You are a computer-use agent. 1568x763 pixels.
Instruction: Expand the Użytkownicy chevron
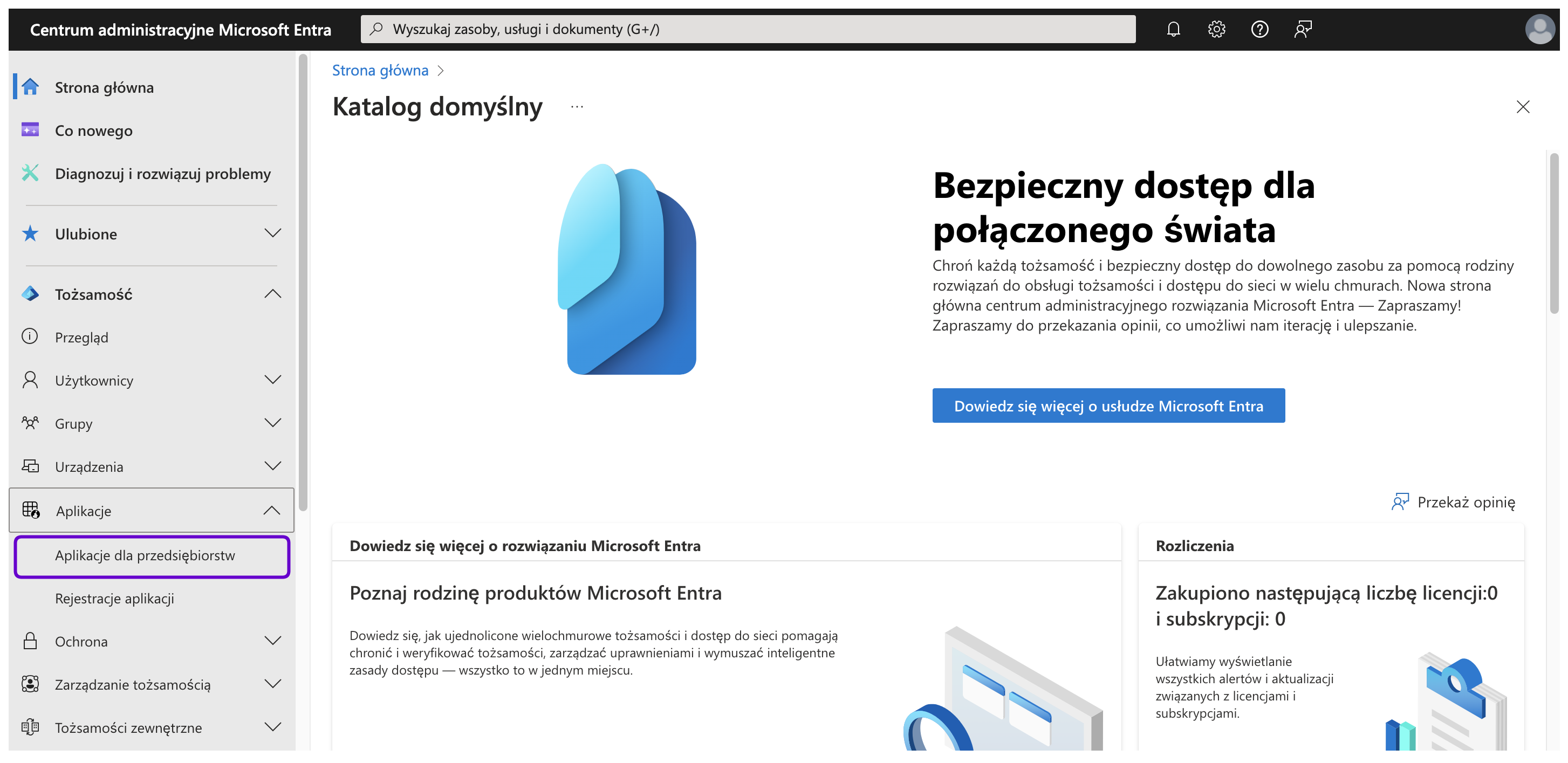273,380
